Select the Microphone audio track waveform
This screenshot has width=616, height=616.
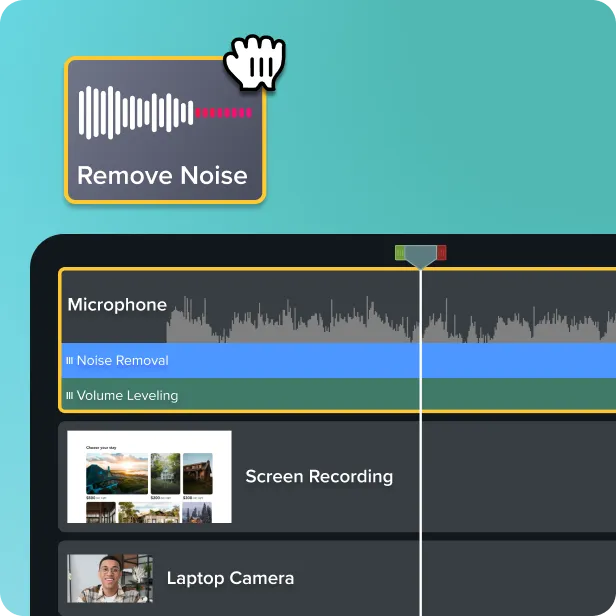point(391,319)
